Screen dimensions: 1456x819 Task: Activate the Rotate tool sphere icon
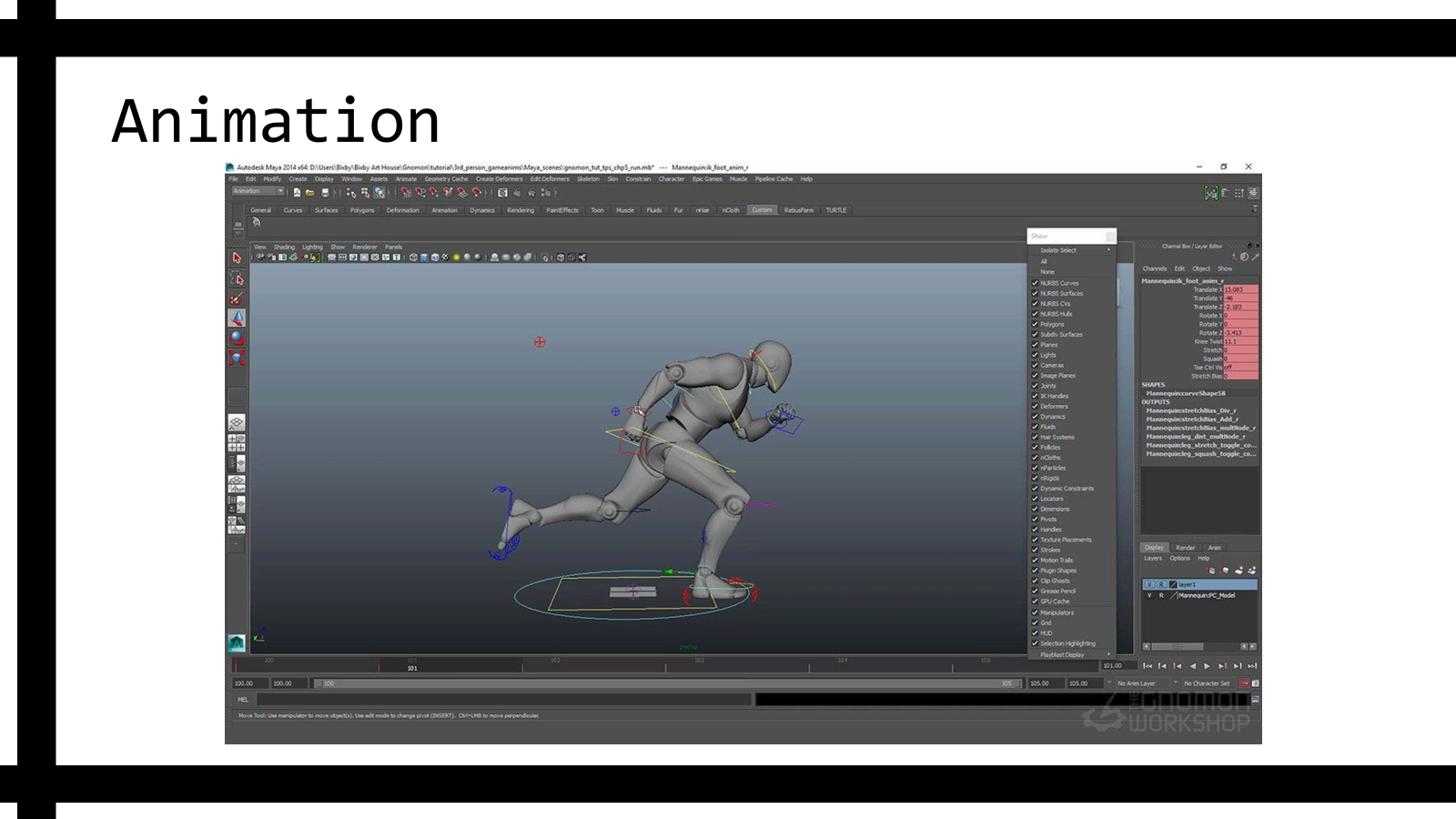coord(237,338)
